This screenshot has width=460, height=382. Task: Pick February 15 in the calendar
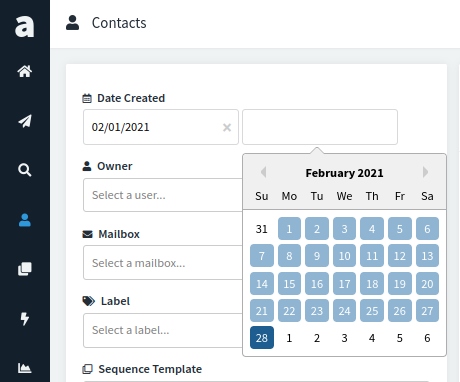(x=289, y=284)
